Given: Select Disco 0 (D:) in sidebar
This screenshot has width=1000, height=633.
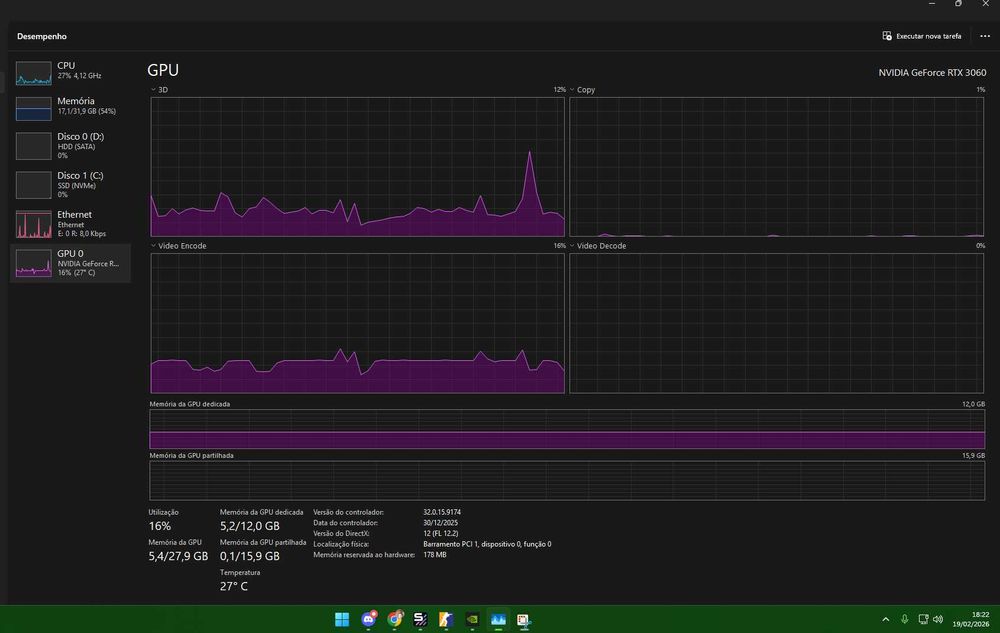Looking at the screenshot, I should (70, 145).
